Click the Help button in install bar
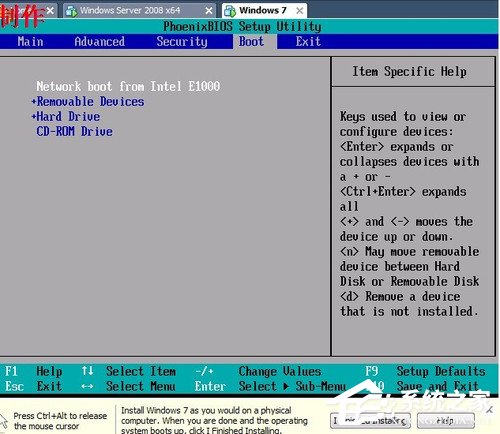This screenshot has width=500, height=434. (x=446, y=421)
